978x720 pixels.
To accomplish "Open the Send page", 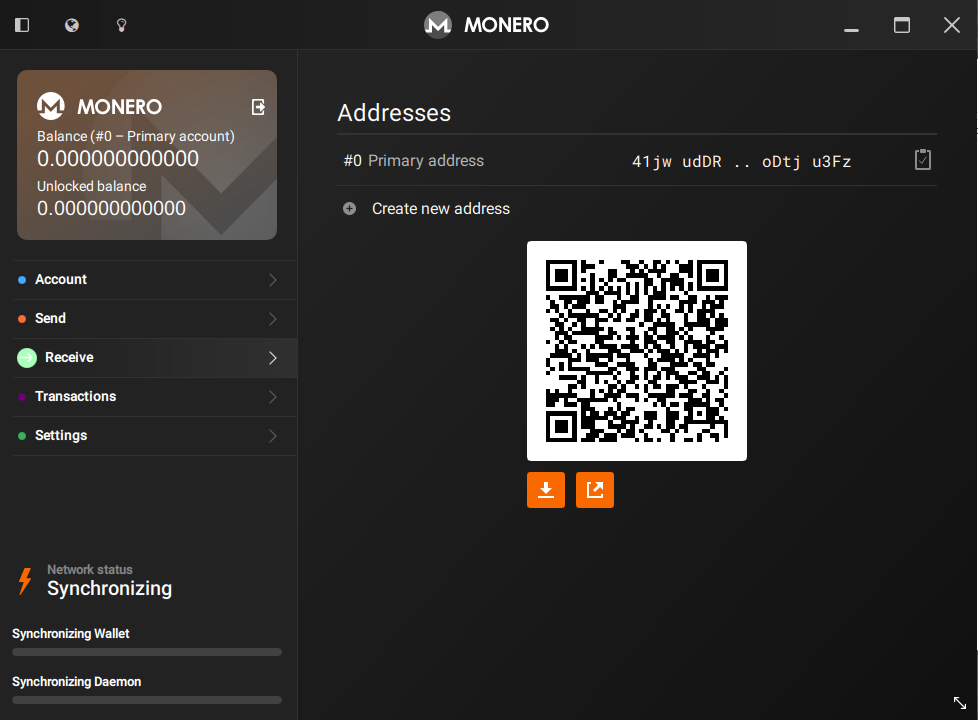I will click(155, 319).
